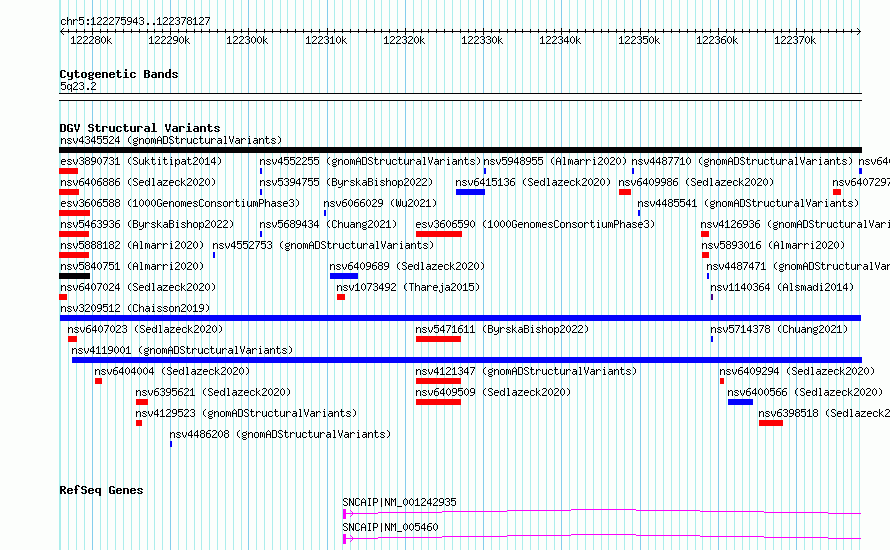Select nsv4487471 gnomAD variant label
This screenshot has height=550, width=890.
point(798,266)
